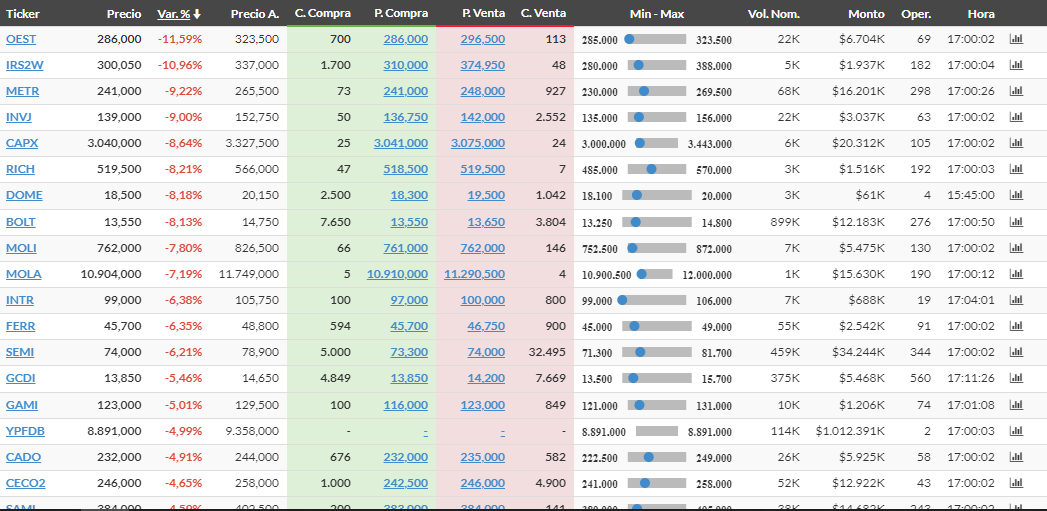Screen dimensions: 1047x511
Task: Click the 32.495 sell quantity for SEMI
Action: click(547, 353)
